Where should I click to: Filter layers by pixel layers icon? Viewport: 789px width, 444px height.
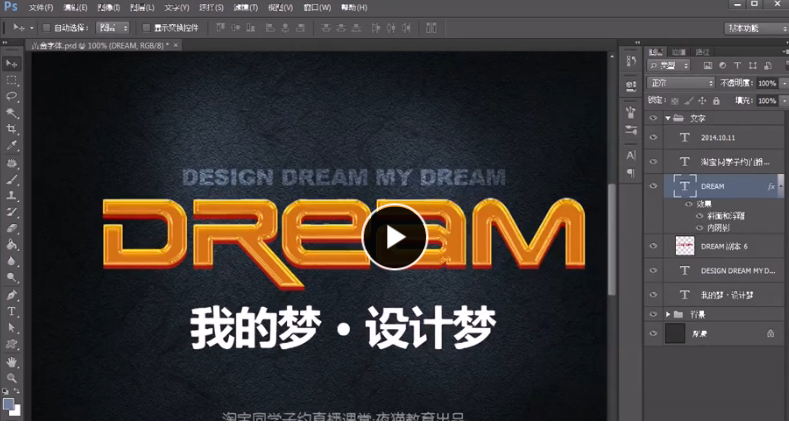pyautogui.click(x=707, y=65)
